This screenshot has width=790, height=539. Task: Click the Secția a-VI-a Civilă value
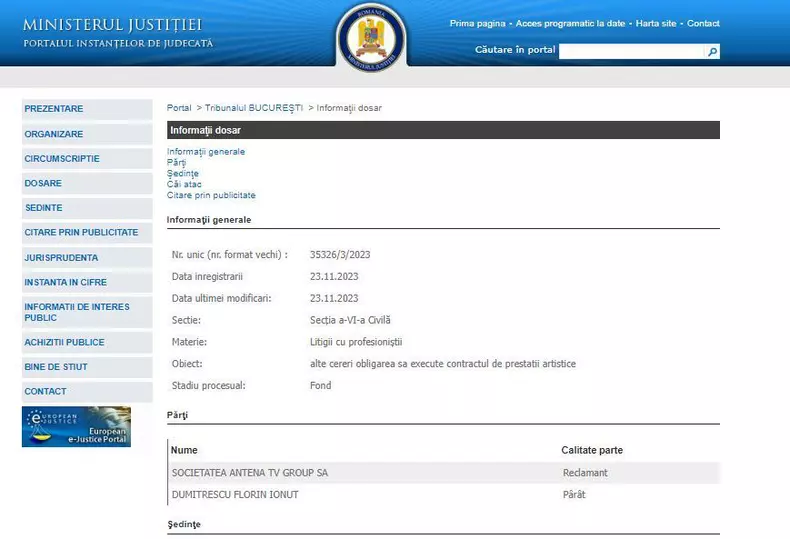350,320
